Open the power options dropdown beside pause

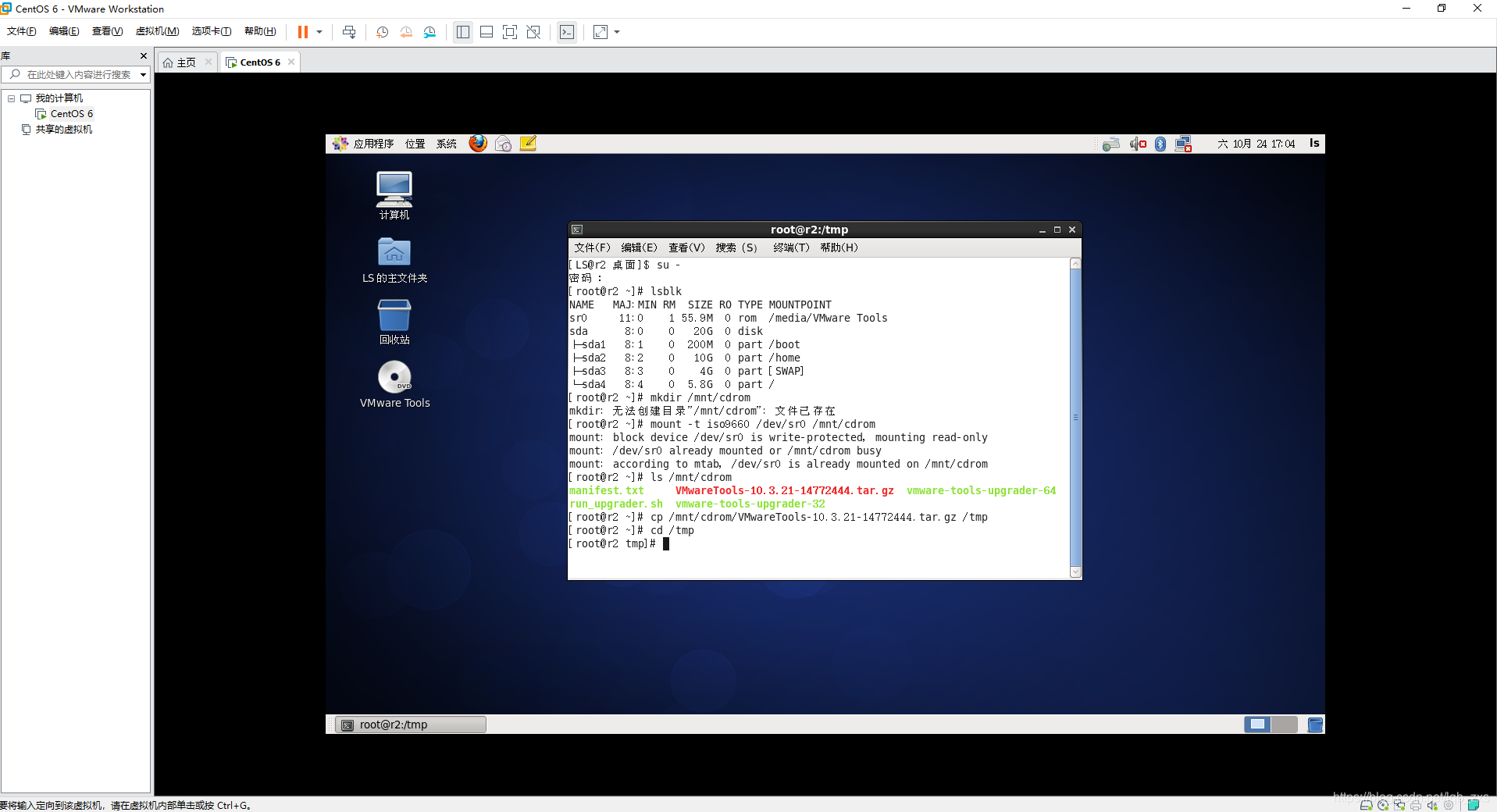319,32
